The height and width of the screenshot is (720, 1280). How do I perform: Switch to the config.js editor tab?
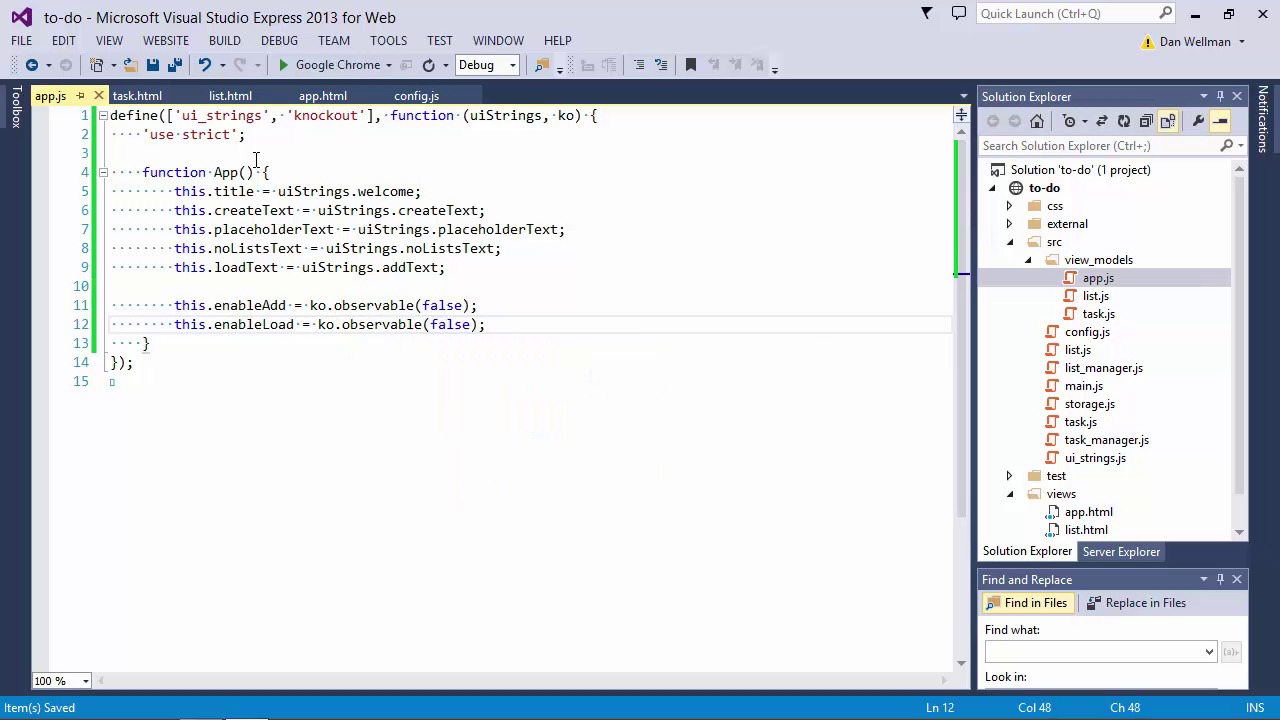(416, 96)
